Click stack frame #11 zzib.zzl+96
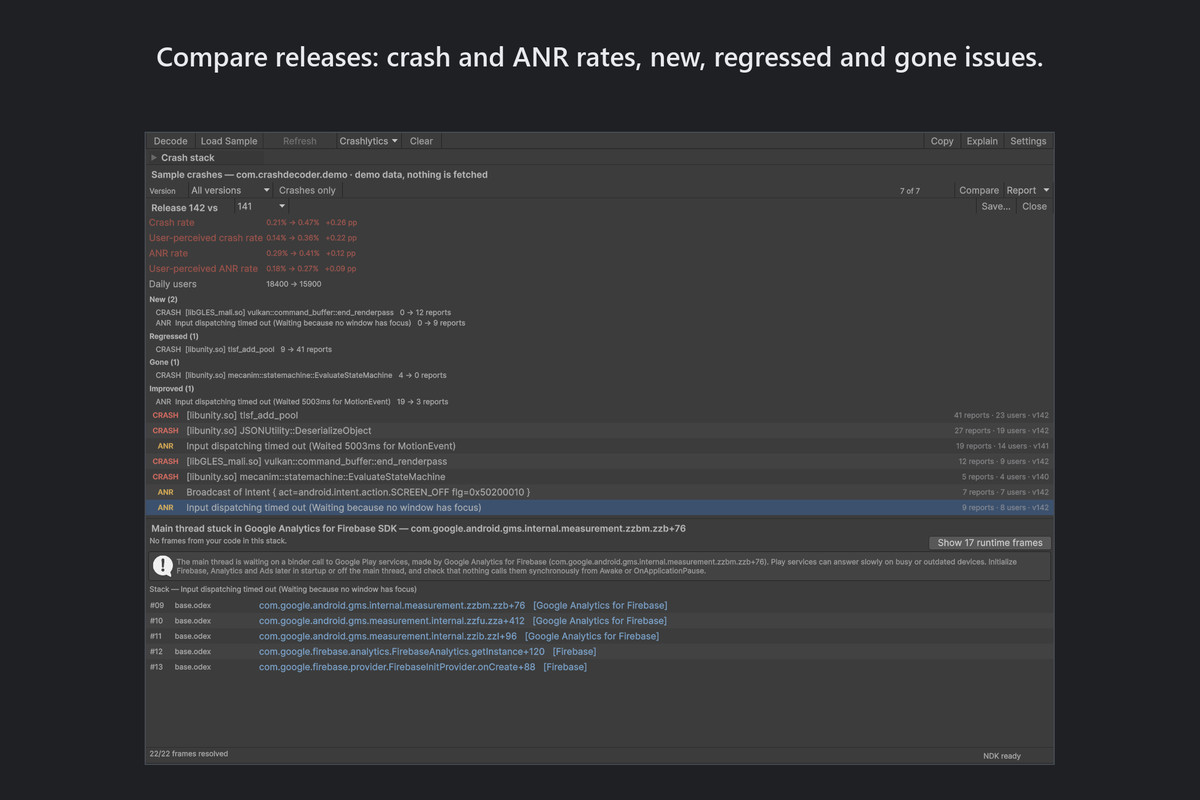This screenshot has width=1200, height=800. [x=599, y=636]
